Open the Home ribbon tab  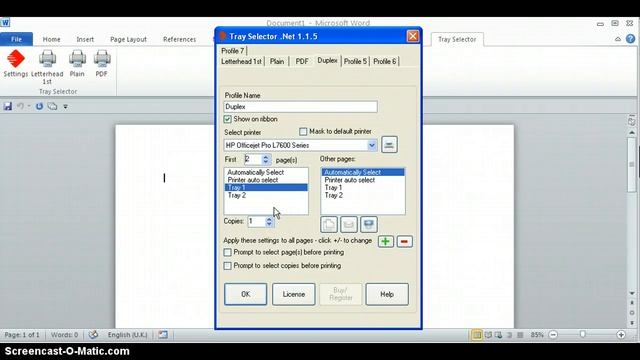pos(51,39)
